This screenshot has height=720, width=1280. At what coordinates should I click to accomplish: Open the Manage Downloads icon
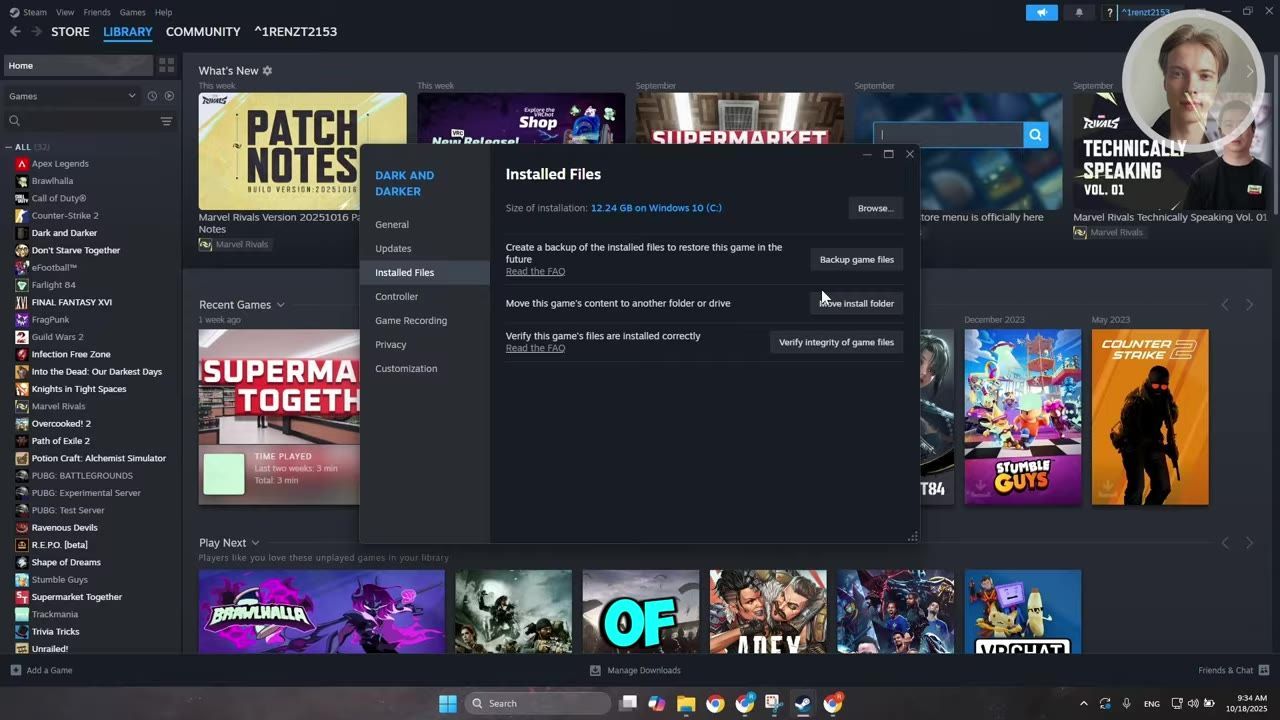pyautogui.click(x=595, y=670)
